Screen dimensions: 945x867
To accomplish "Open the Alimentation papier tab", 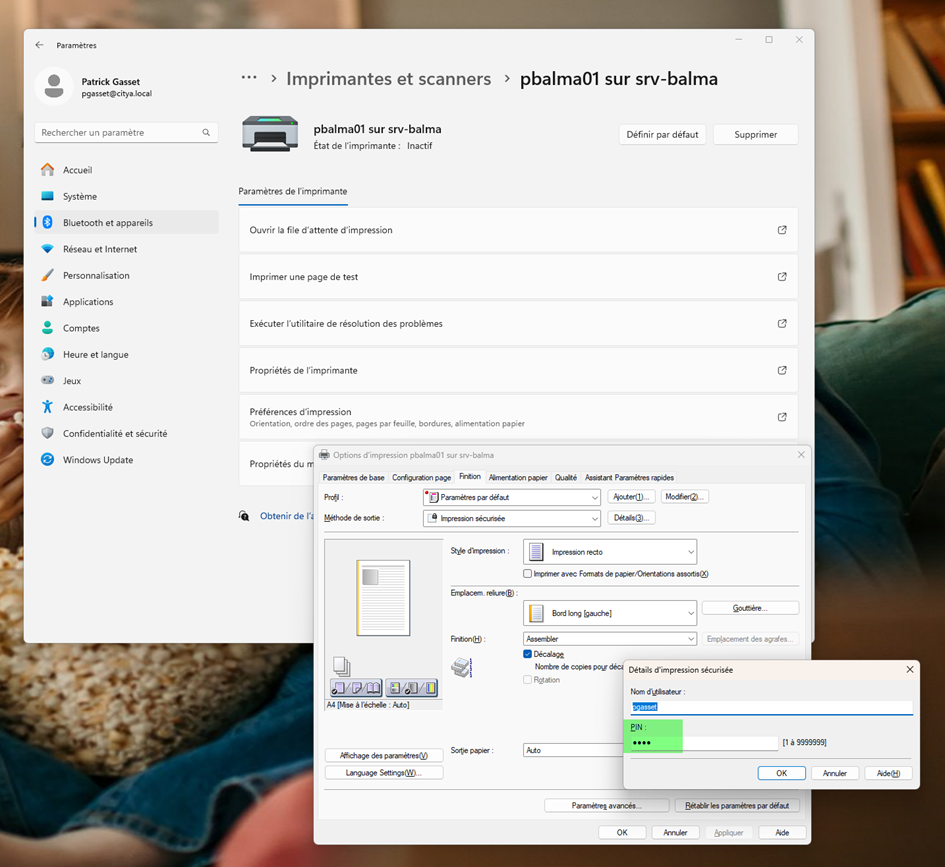I will 518,478.
